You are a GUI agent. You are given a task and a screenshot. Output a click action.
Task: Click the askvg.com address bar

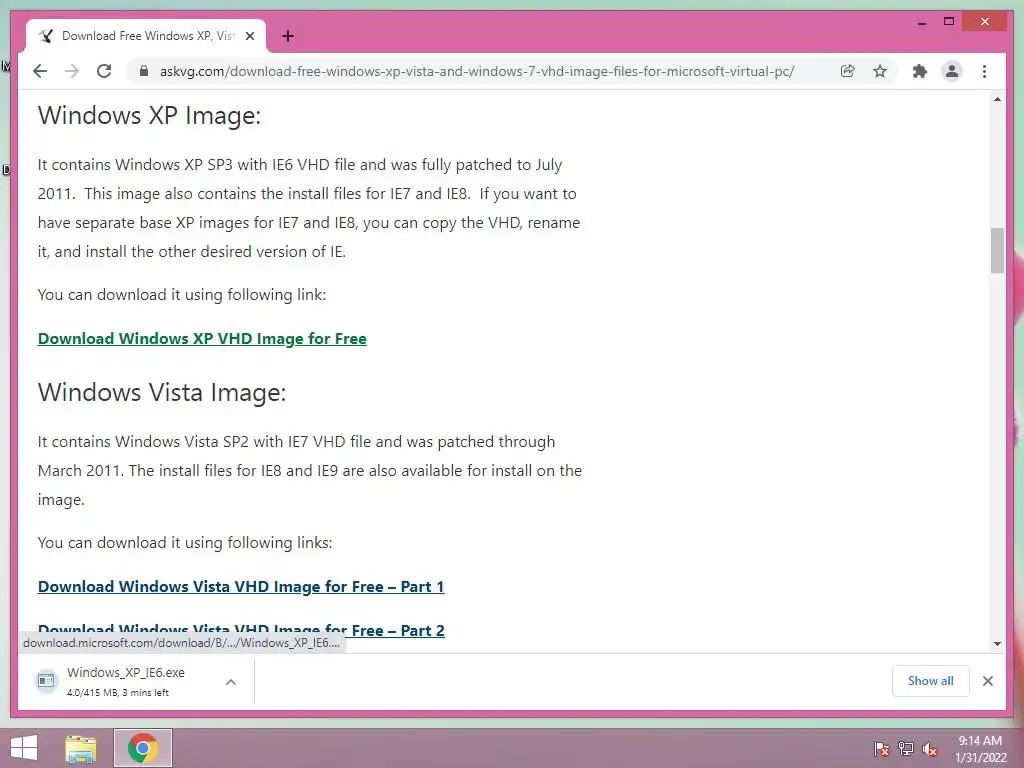pos(477,71)
